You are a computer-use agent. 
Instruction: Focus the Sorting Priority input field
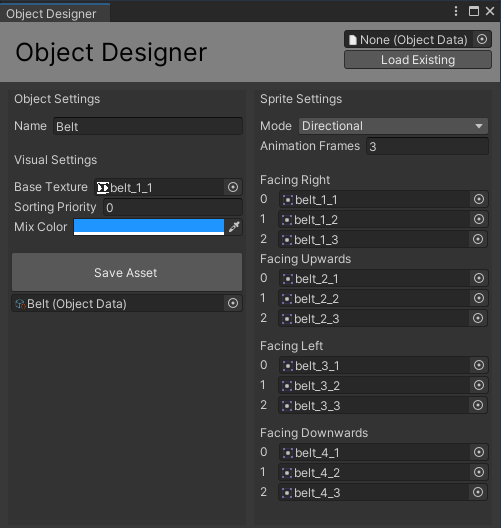[172, 207]
